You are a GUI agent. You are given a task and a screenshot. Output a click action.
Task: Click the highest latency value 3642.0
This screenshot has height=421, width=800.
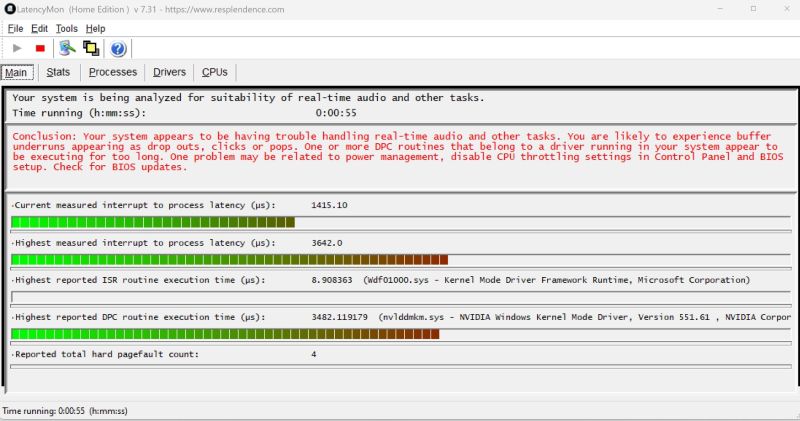tap(327, 243)
